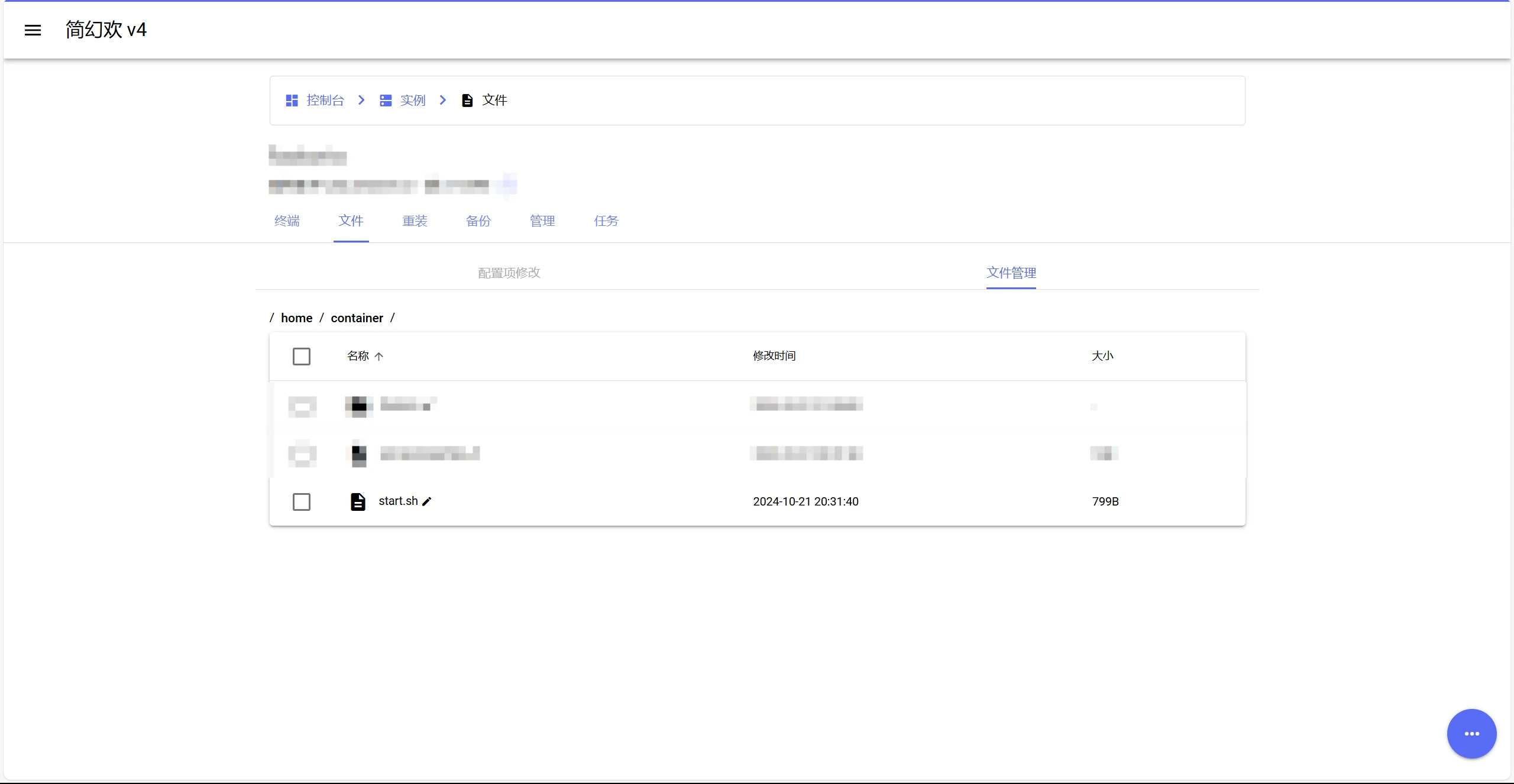Open the start.sh file name
Screen dimensions: 1514x784
click(x=398, y=501)
